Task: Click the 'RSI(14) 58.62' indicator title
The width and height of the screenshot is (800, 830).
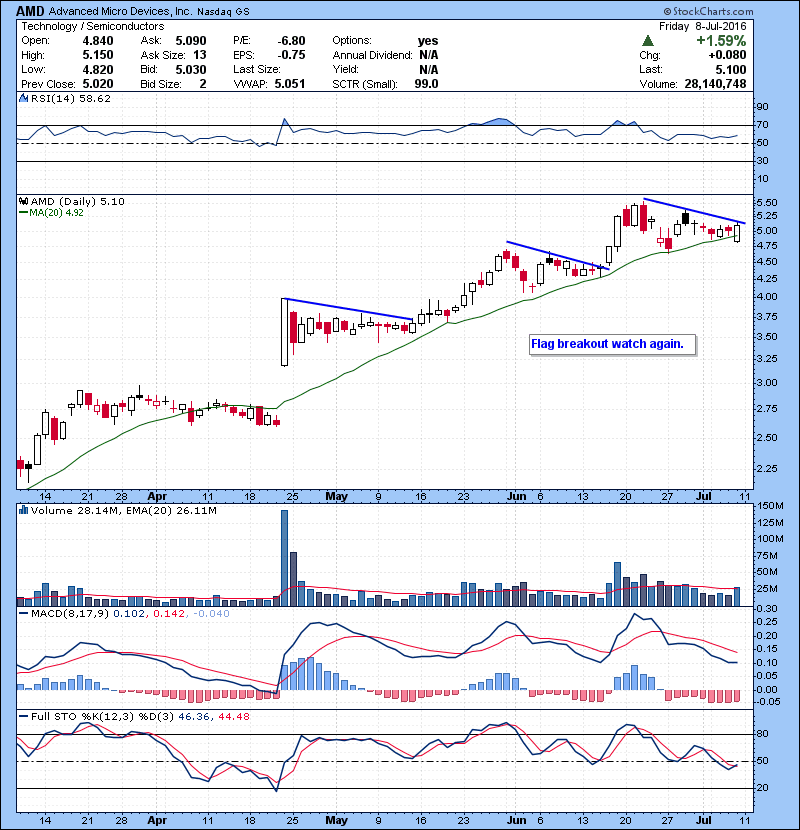Action: [71, 98]
